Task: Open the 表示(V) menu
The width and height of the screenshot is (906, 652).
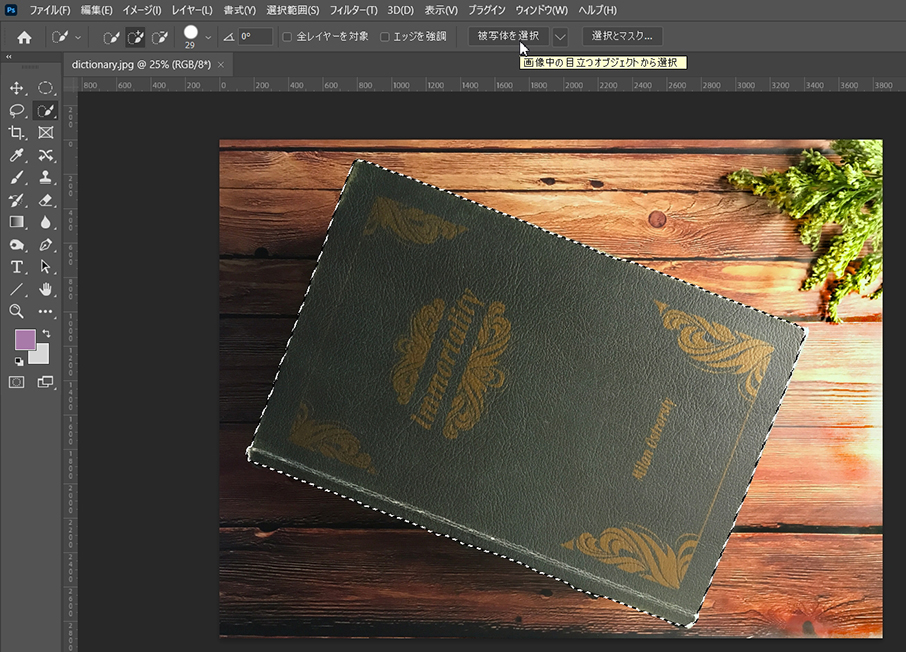Action: pyautogui.click(x=441, y=10)
